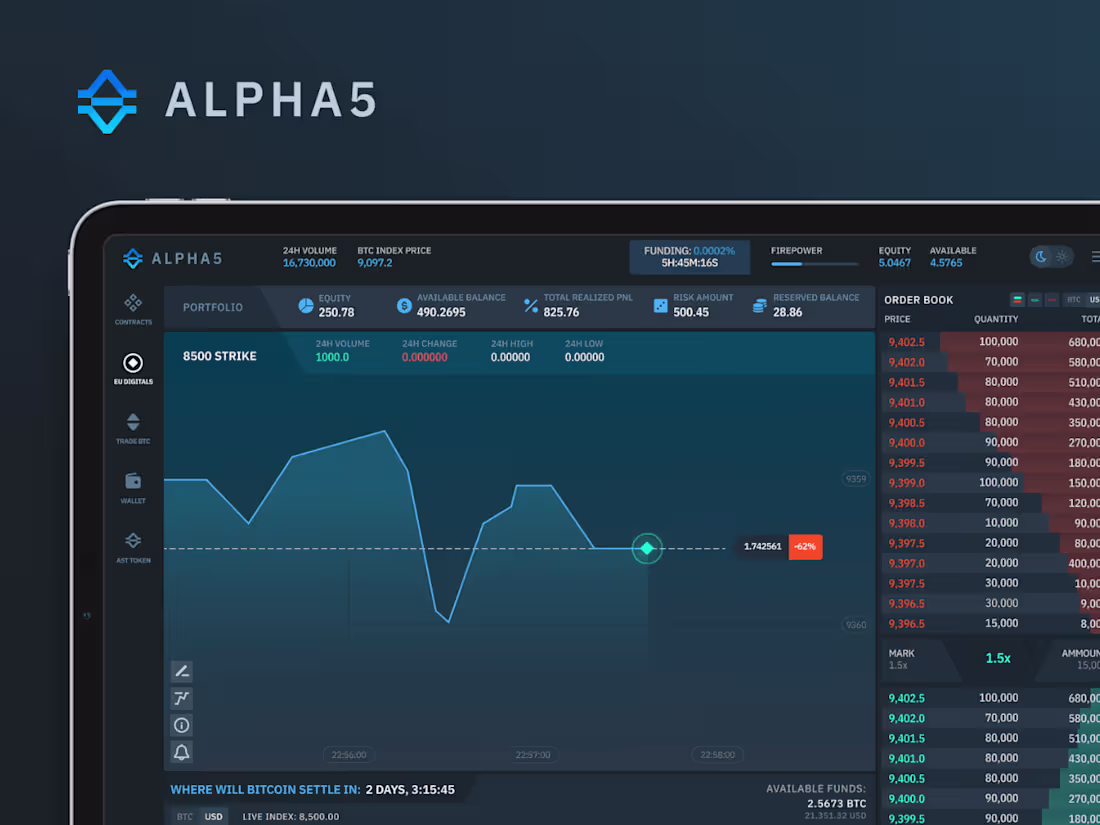Viewport: 1100px width, 825px height.
Task: Click the header Equity value 5.0467
Action: coord(894,263)
